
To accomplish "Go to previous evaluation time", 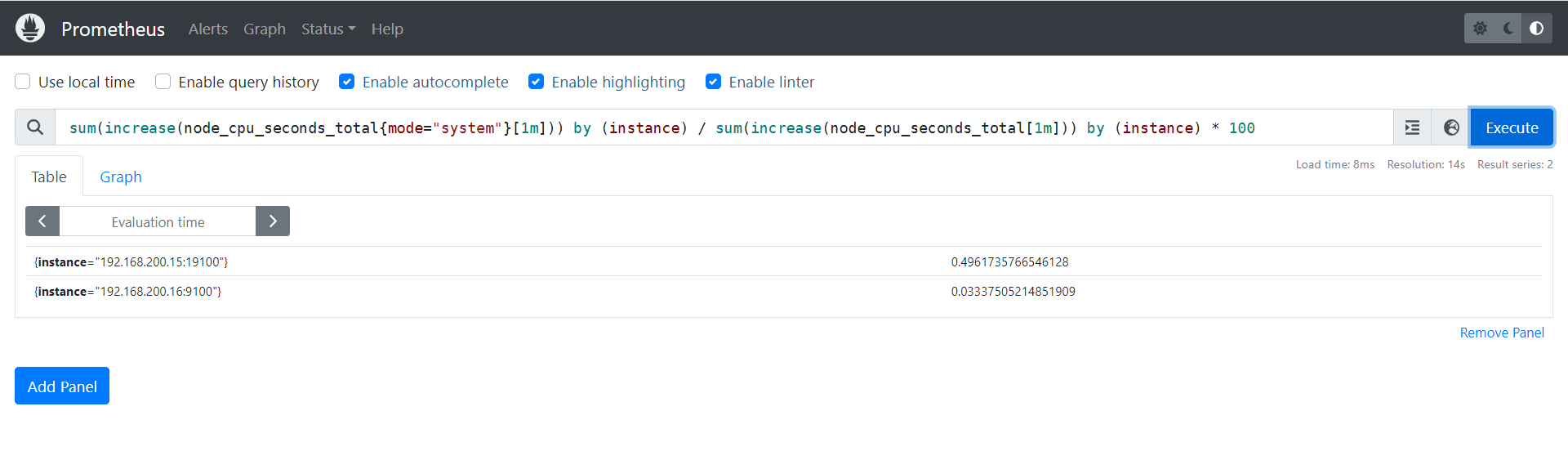I will 42,221.
